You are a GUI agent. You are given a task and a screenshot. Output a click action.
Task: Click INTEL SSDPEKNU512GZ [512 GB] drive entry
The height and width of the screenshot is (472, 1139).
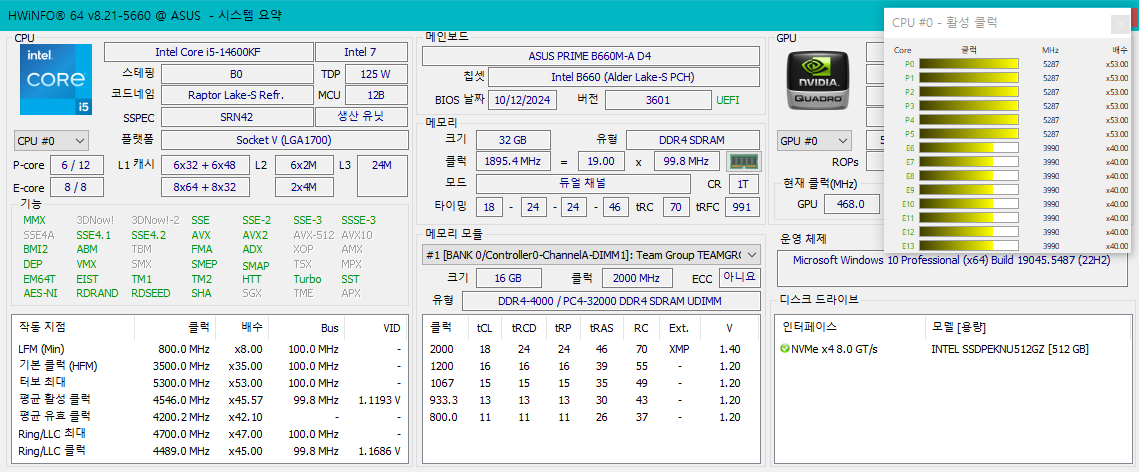[1010, 349]
